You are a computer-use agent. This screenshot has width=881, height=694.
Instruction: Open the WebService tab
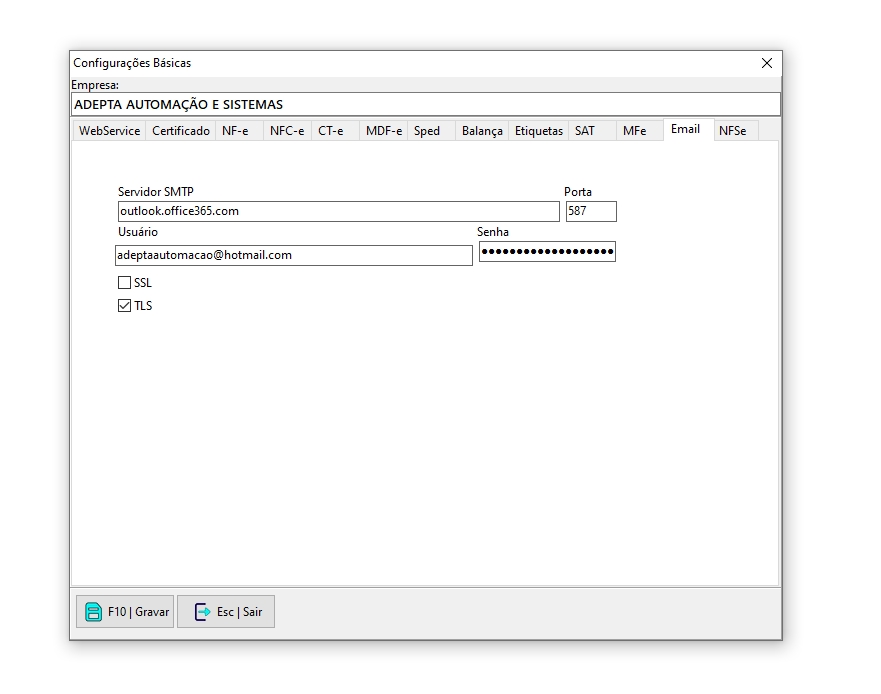point(109,131)
